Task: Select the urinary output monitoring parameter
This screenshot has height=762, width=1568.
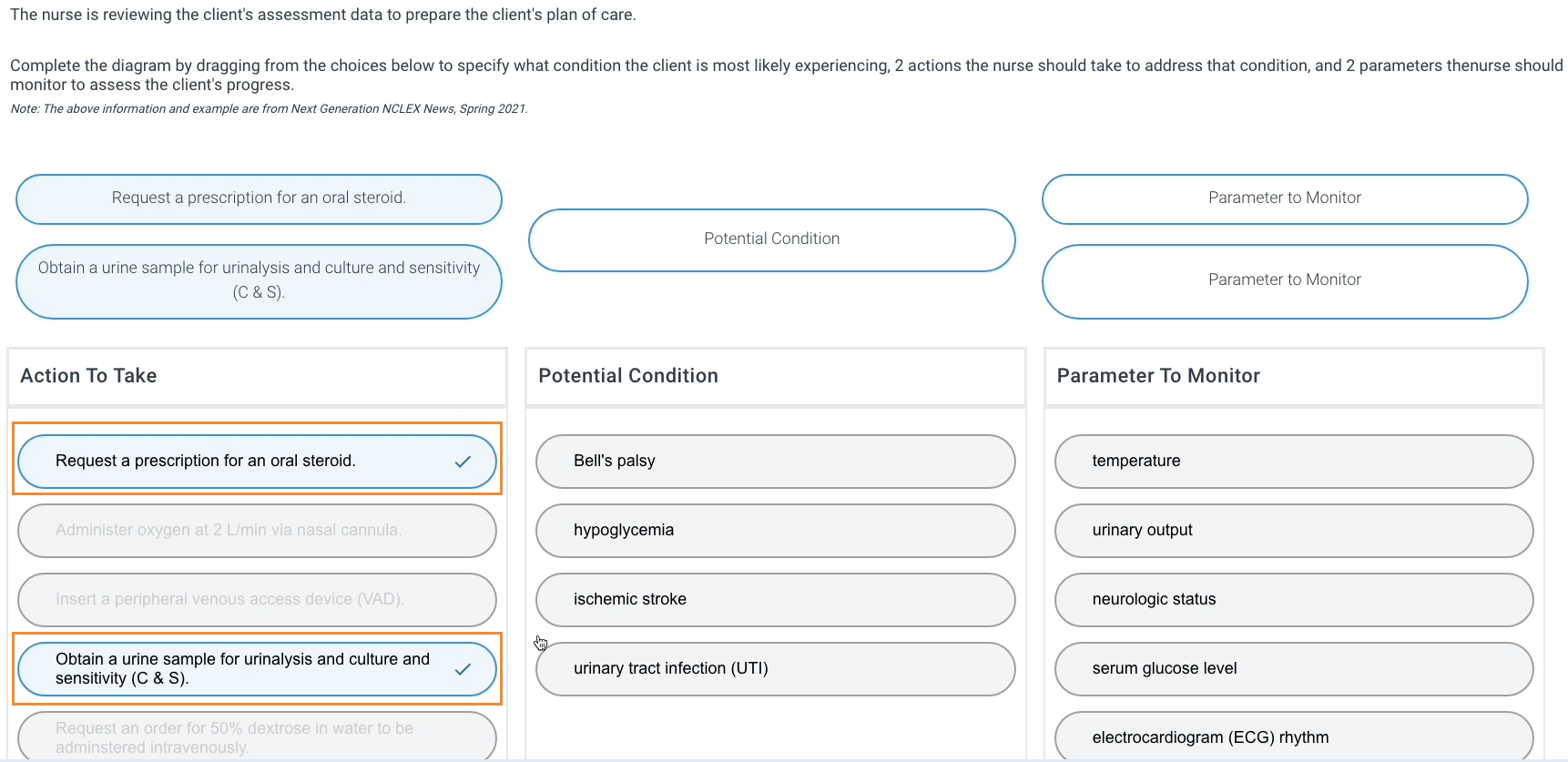Action: pos(1293,531)
